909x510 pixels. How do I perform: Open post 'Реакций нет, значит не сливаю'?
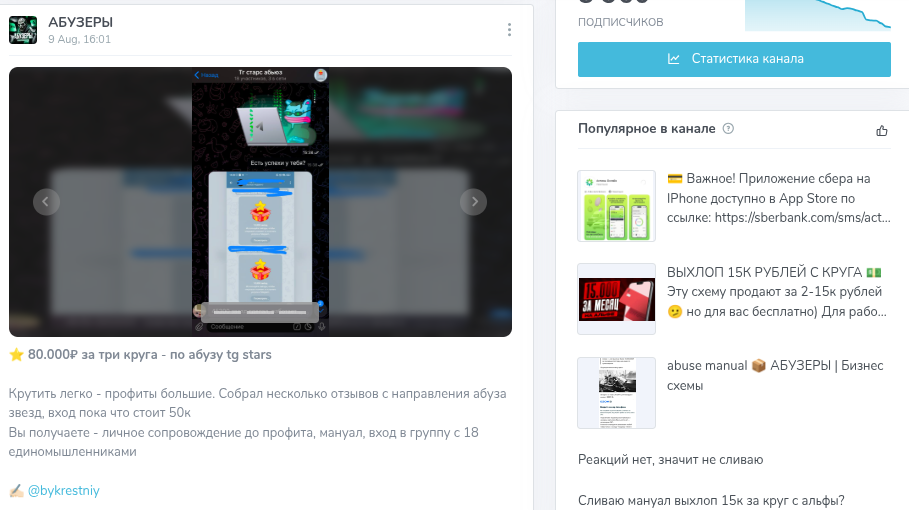(x=671, y=460)
